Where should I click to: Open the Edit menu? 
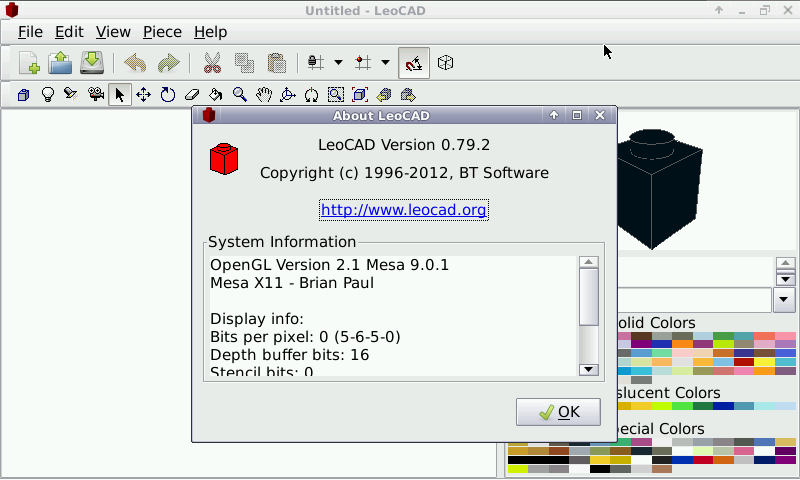69,32
